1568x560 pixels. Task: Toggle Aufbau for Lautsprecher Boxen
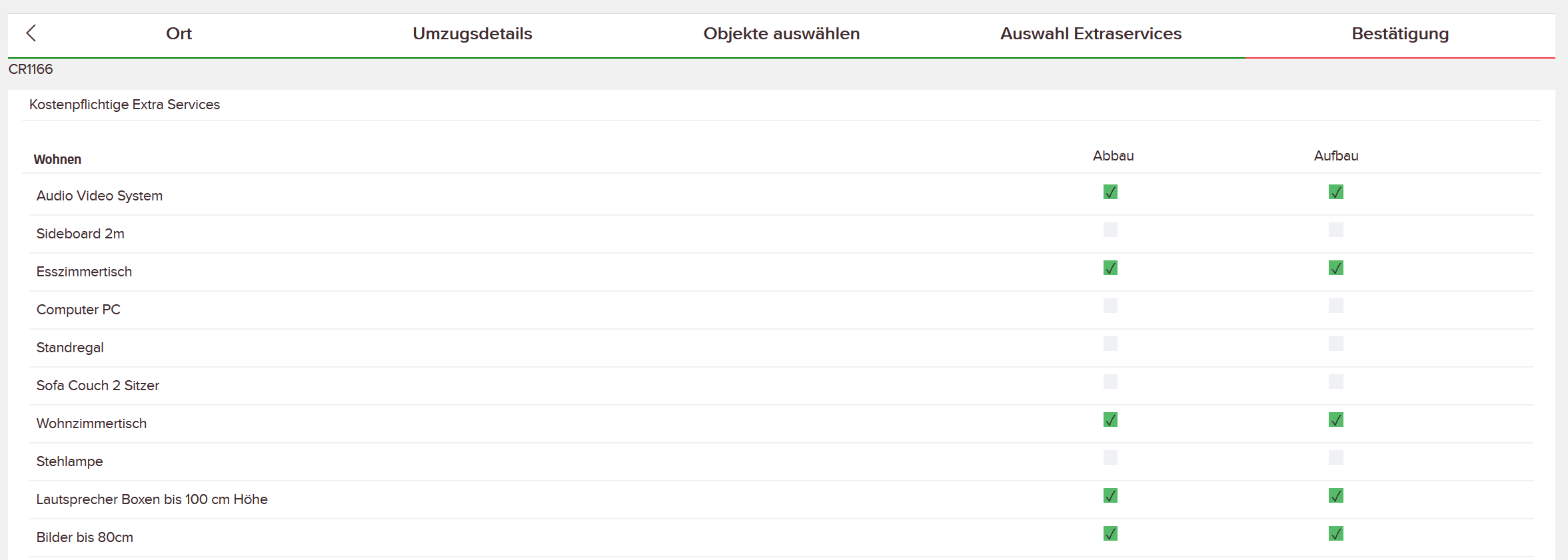point(1336,495)
